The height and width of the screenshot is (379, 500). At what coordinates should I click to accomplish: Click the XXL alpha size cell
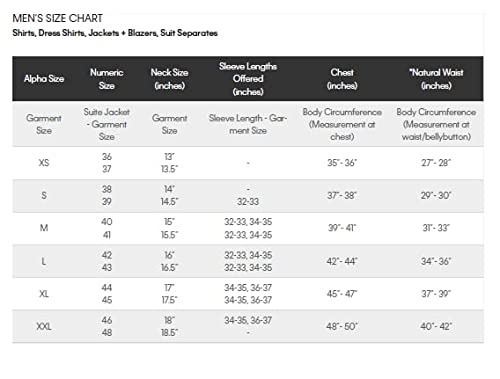pyautogui.click(x=44, y=326)
